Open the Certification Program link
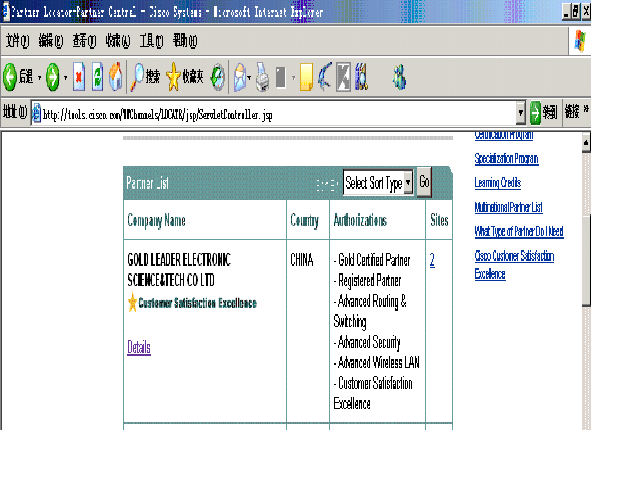This screenshot has height=477, width=620. pos(504,136)
